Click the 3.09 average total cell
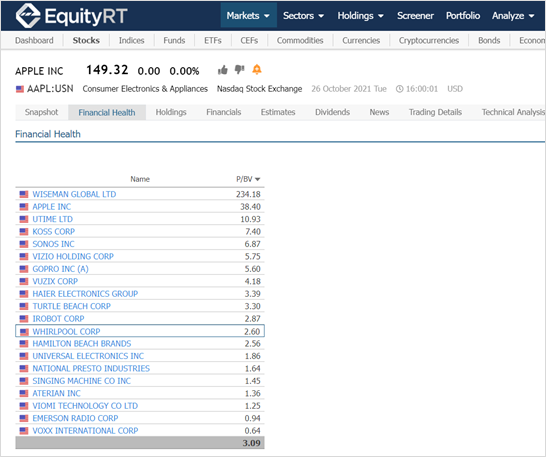The width and height of the screenshot is (546, 457). point(251,443)
